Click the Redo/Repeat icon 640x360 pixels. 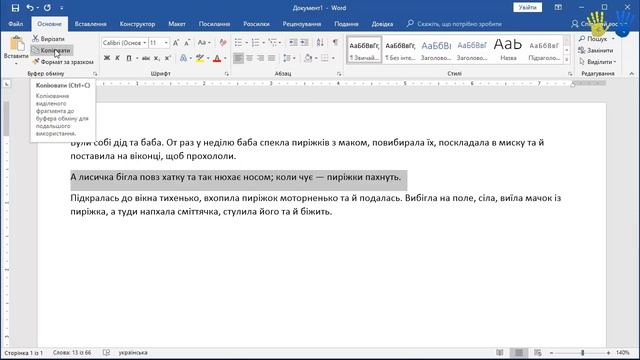click(x=47, y=8)
